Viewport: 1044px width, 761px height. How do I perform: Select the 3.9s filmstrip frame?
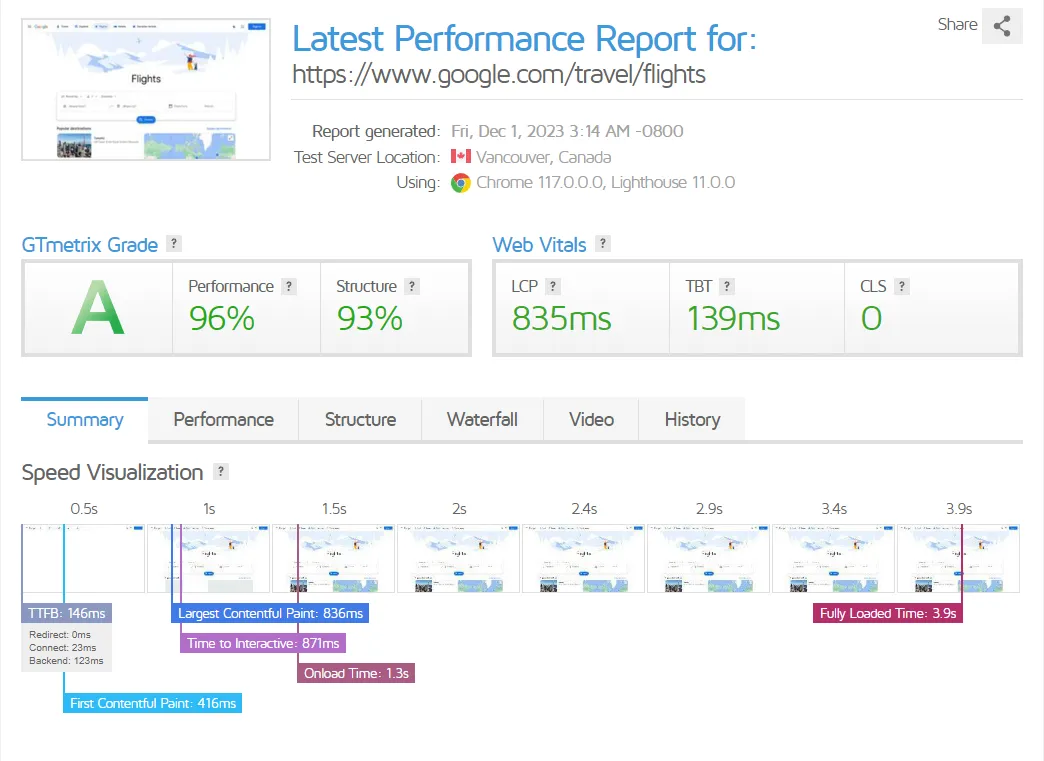point(959,559)
